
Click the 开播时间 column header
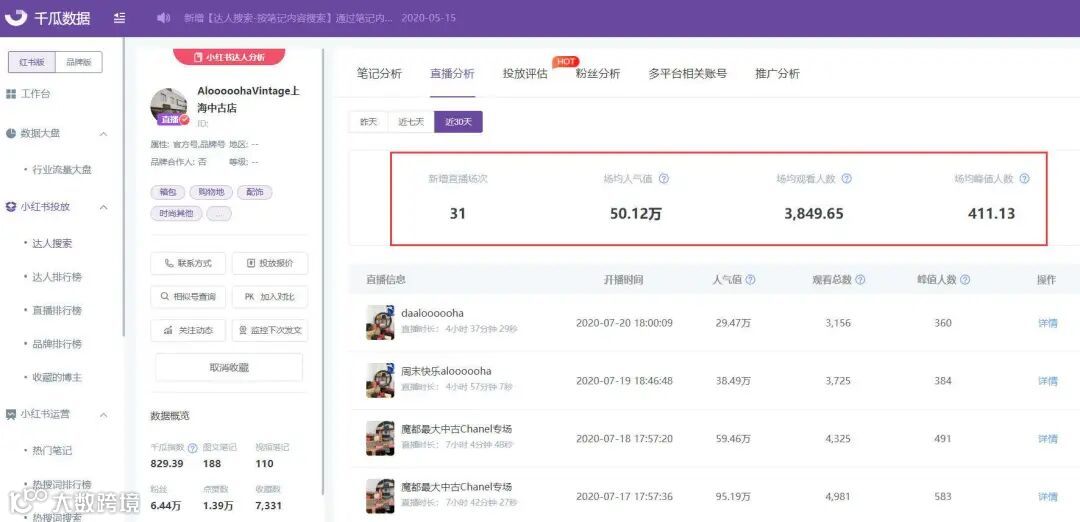pos(624,280)
